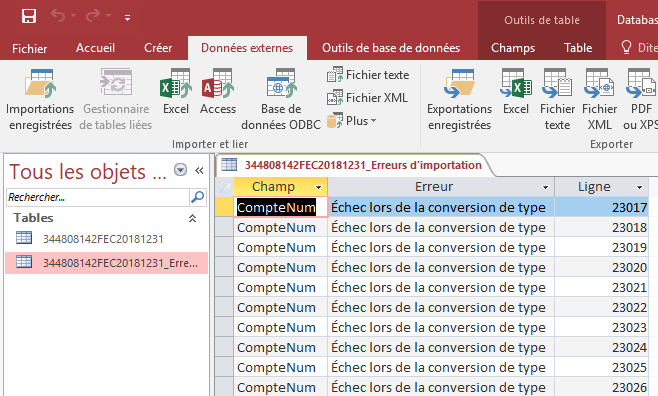Select the Données externes ribbon tab
This screenshot has height=396, width=658.
247,48
